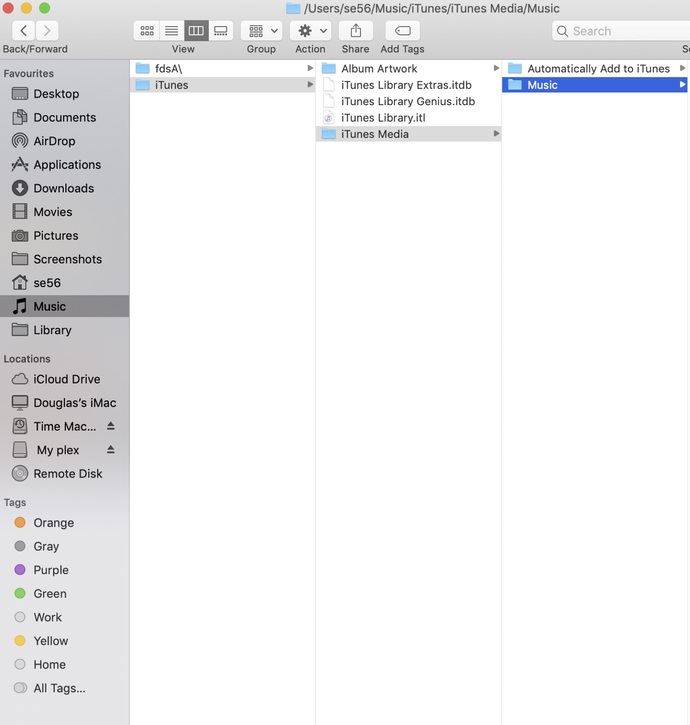Image resolution: width=690 pixels, height=725 pixels.
Task: Focus the Search field
Action: click(x=621, y=31)
